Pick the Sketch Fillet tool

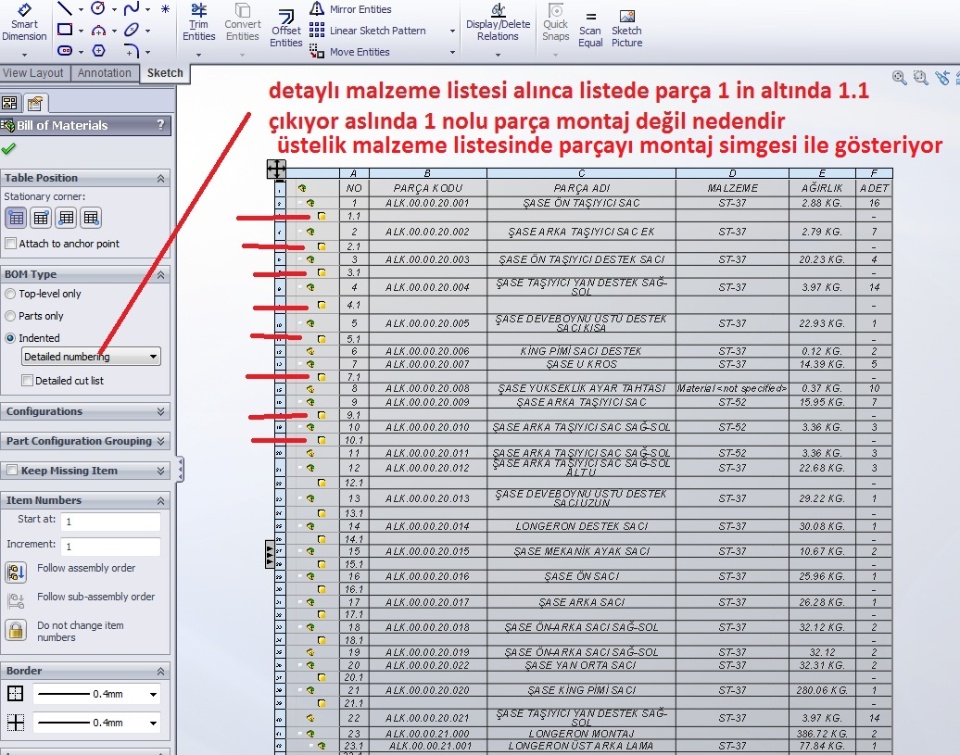132,51
